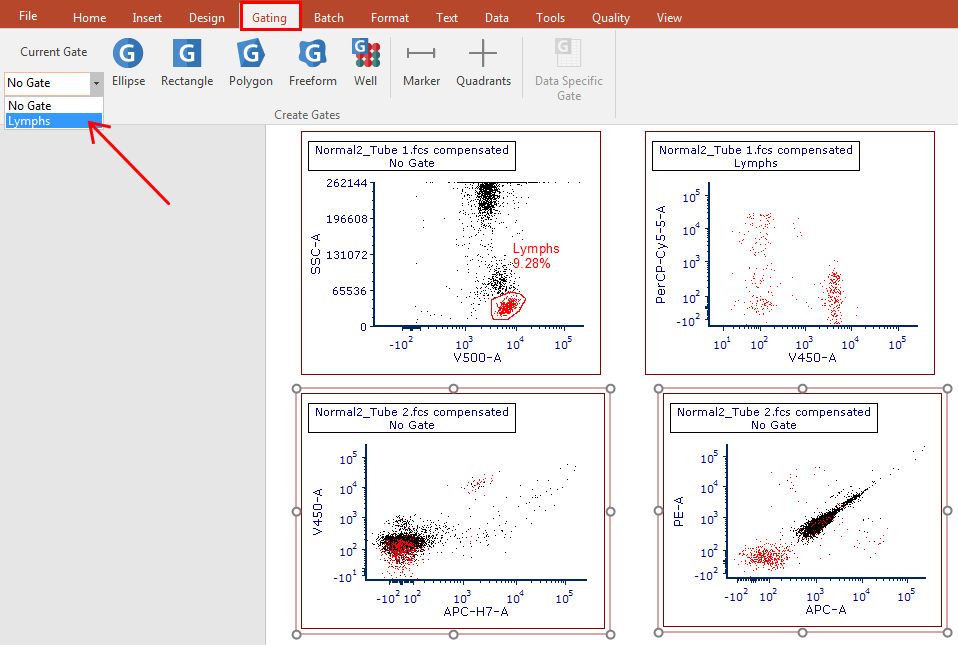Open the Current Gate dropdown arrow
Screen dimensions: 958x645
click(96, 83)
